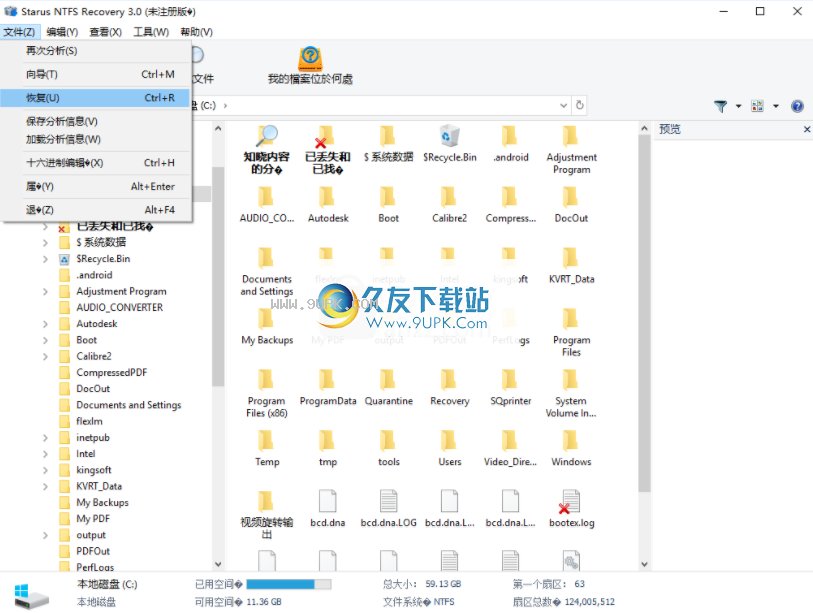Select Calibre2 folder icon in file grid
The height and width of the screenshot is (613, 813).
(450, 198)
